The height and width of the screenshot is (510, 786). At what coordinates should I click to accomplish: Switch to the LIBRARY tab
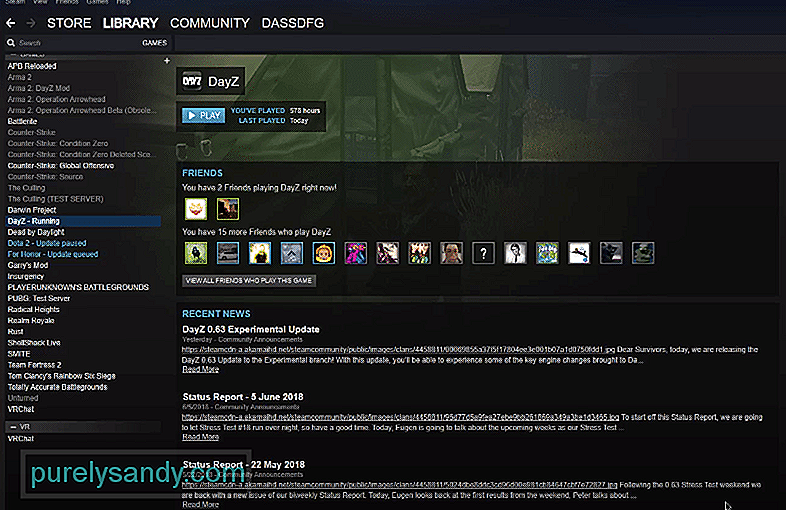click(130, 23)
